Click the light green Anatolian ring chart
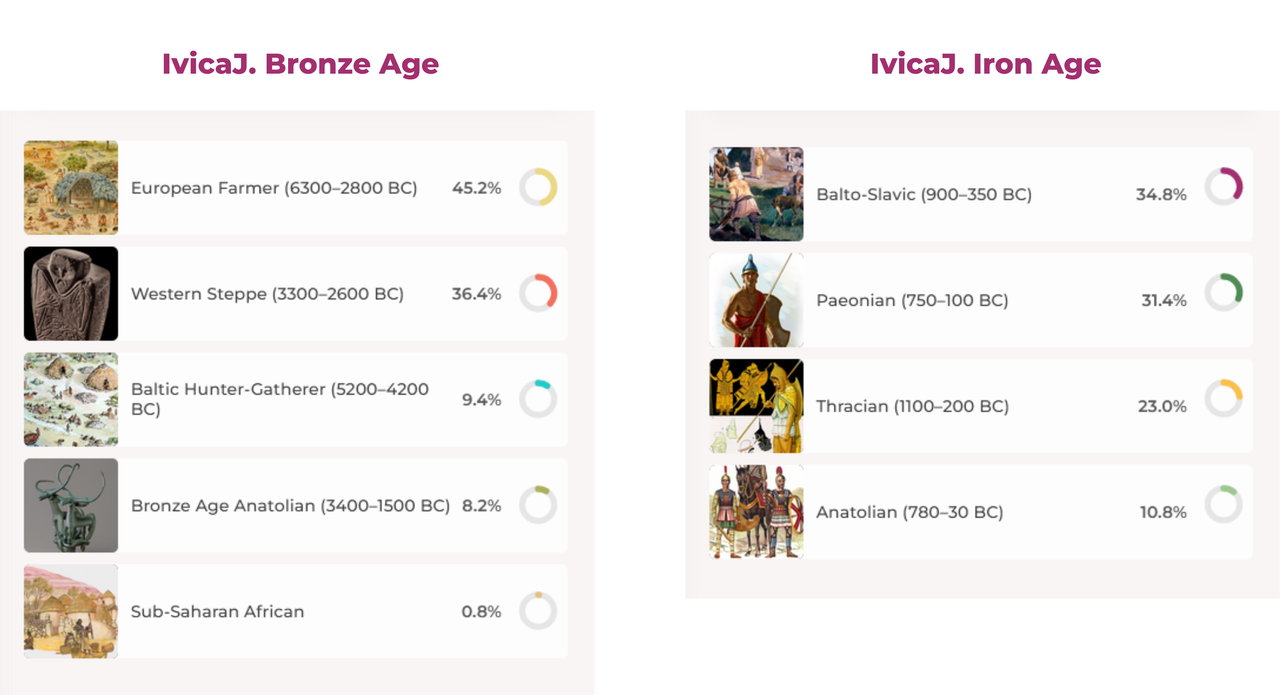Screen dimensions: 1280x695 point(1223,504)
